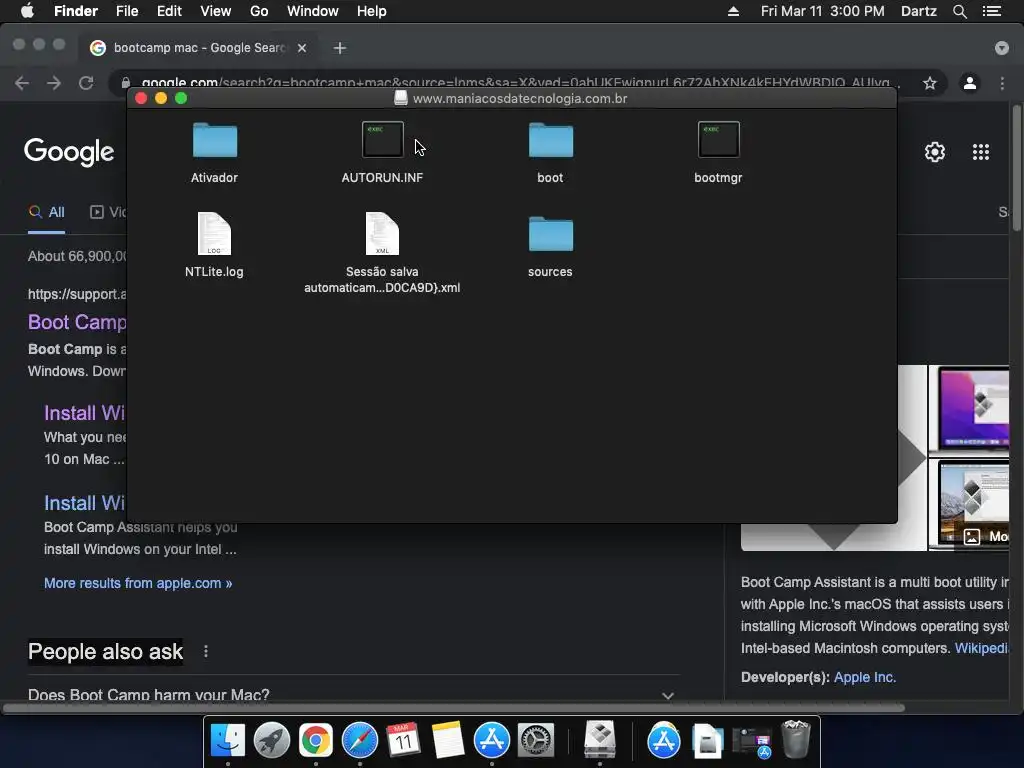Open the Downloads stack in the Dock
Viewport: 1024px width, 768px height.
[752, 741]
